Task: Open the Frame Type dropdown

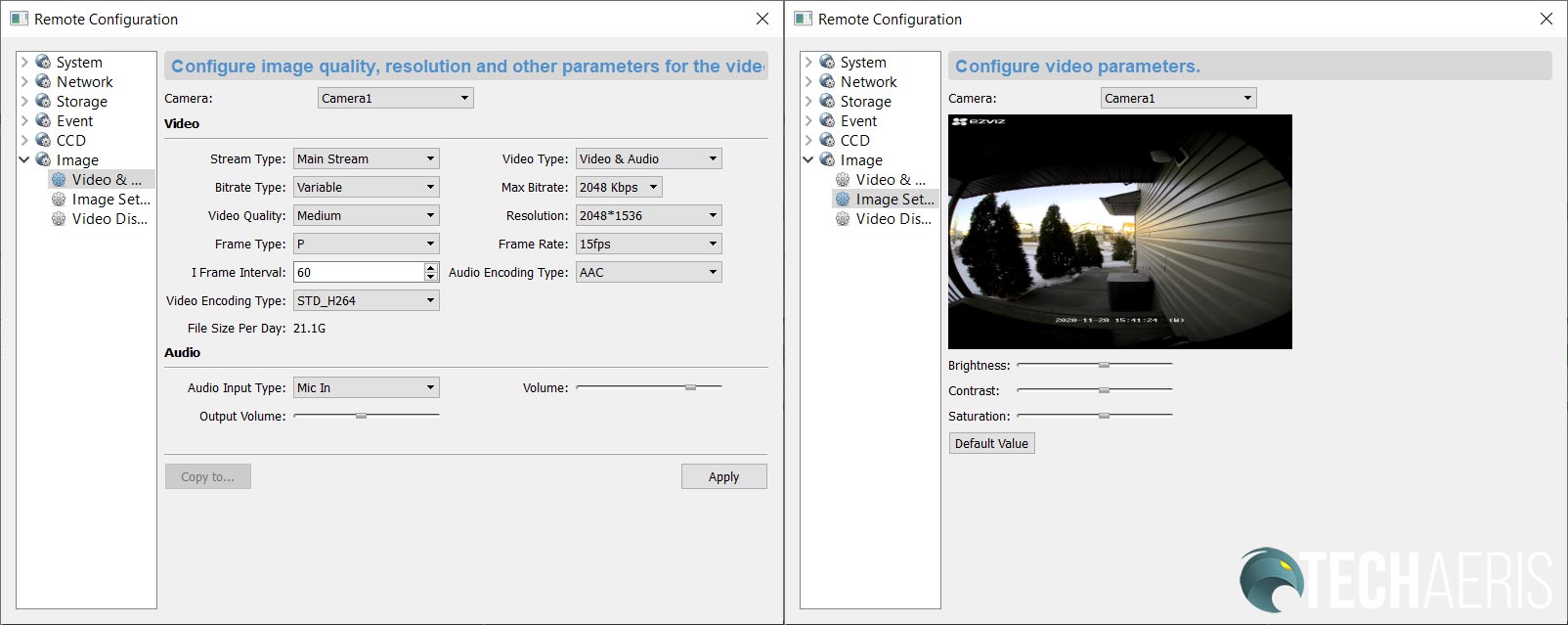Action: pos(367,244)
